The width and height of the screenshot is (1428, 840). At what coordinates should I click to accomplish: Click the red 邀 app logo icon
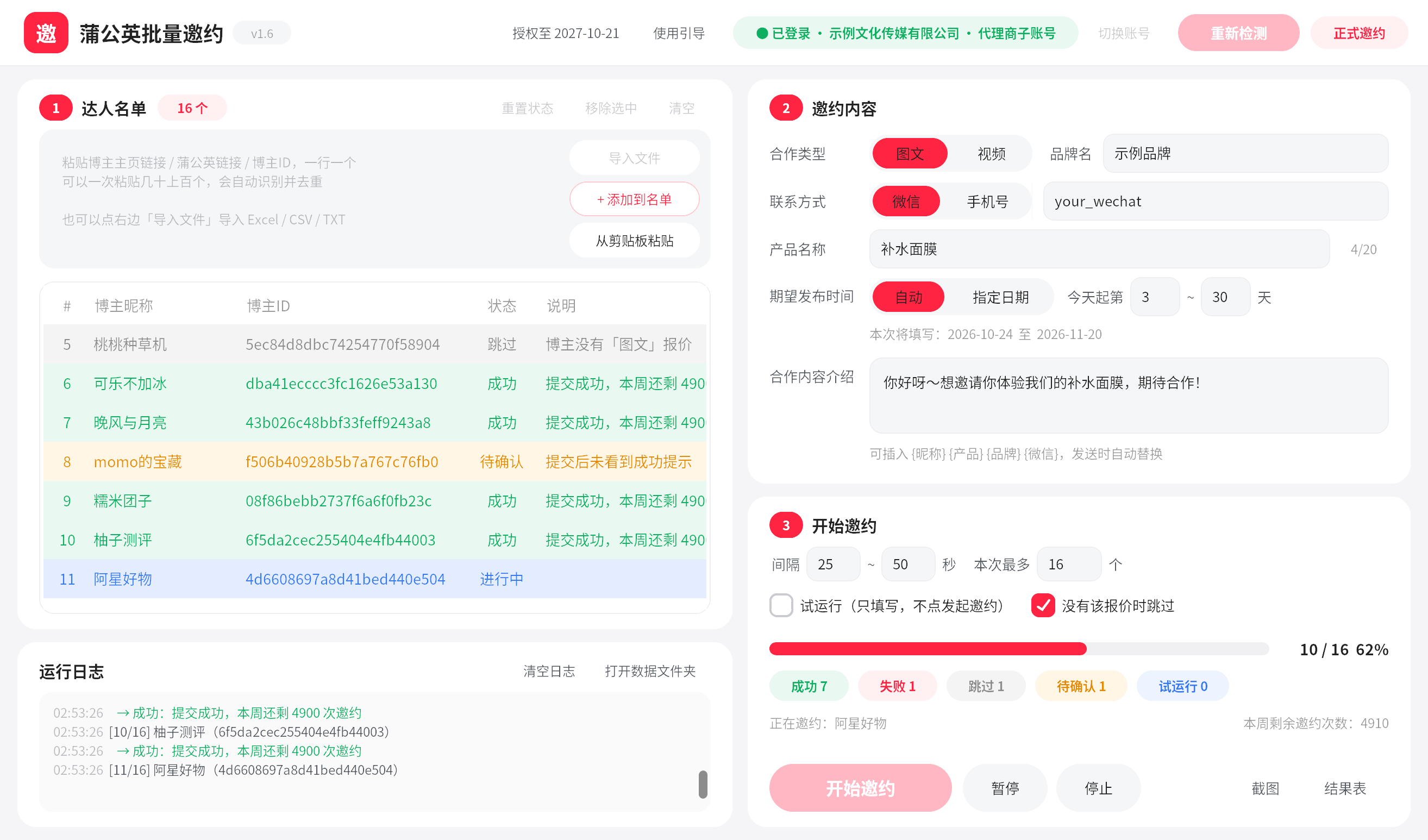(46, 33)
